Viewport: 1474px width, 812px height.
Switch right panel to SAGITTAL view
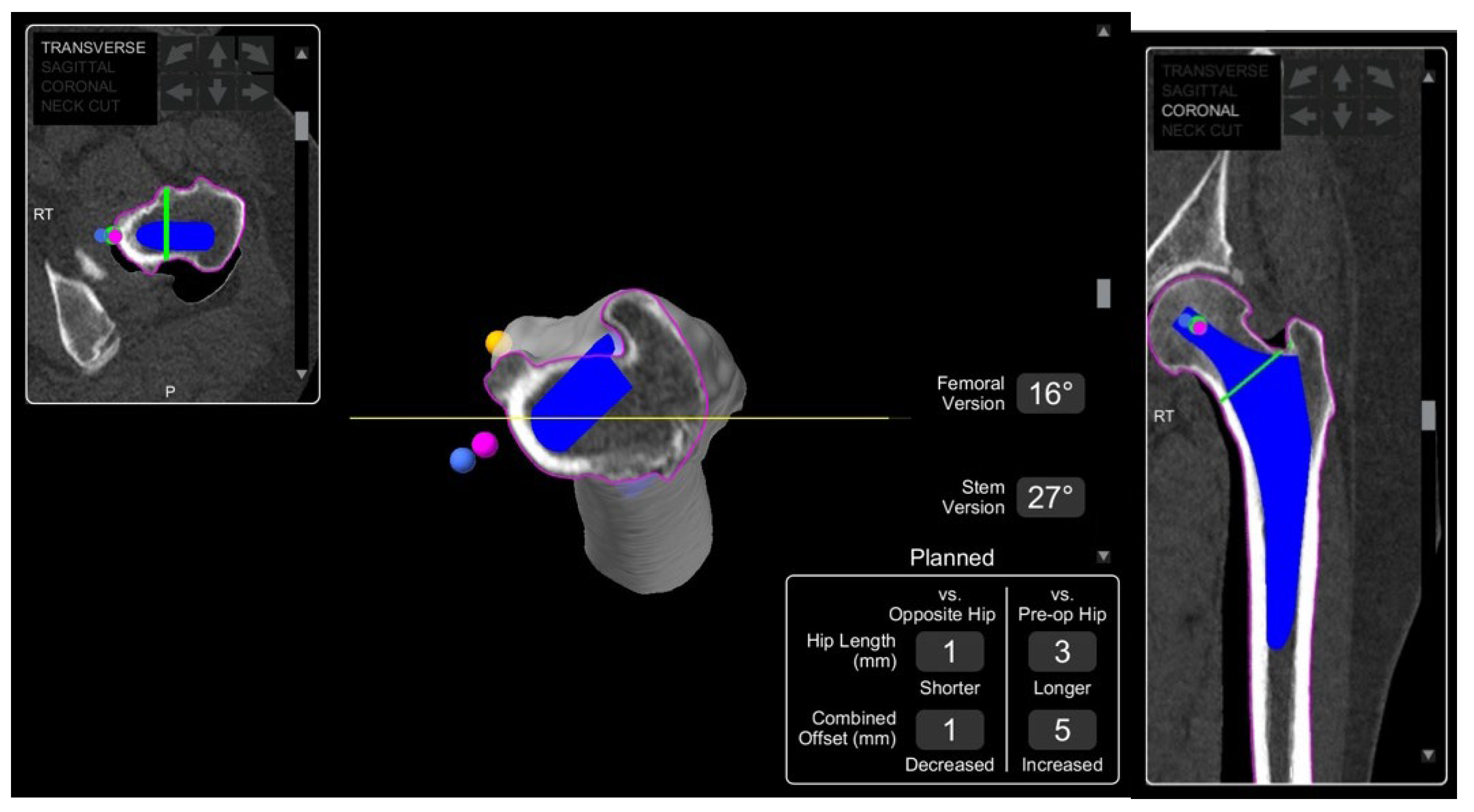(x=1199, y=90)
